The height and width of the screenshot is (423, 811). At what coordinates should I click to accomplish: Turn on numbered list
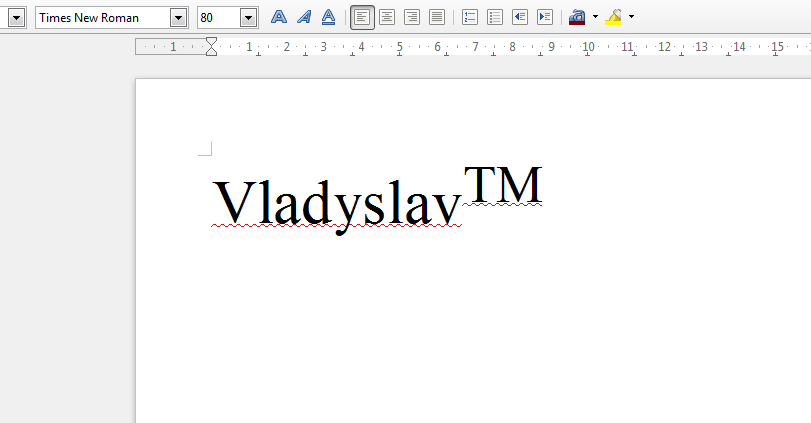[x=470, y=17]
